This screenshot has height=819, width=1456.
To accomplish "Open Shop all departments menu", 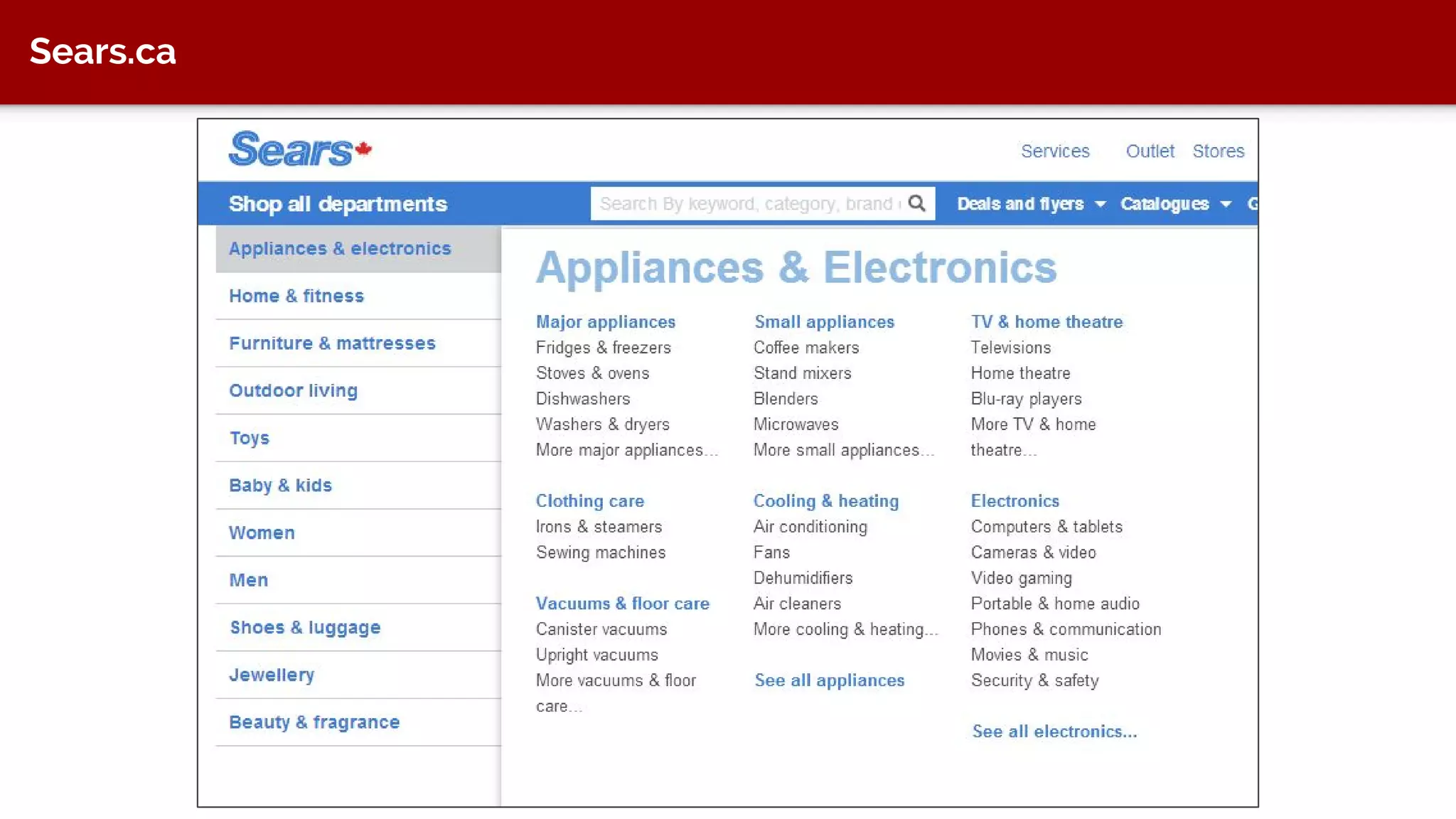I will click(x=338, y=204).
